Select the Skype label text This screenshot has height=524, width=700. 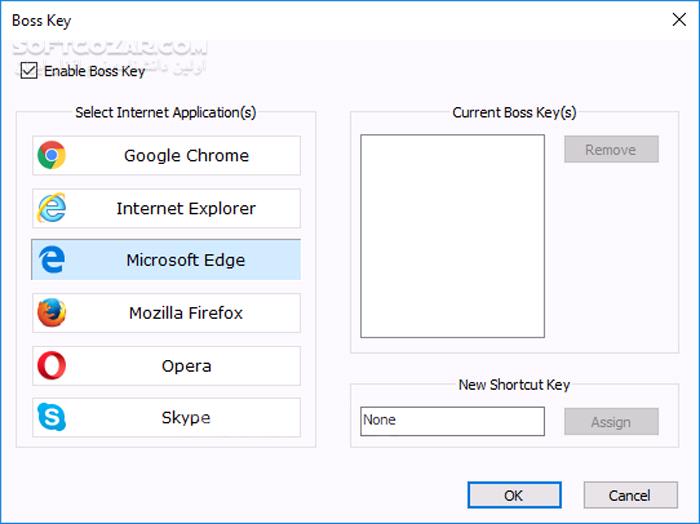186,418
